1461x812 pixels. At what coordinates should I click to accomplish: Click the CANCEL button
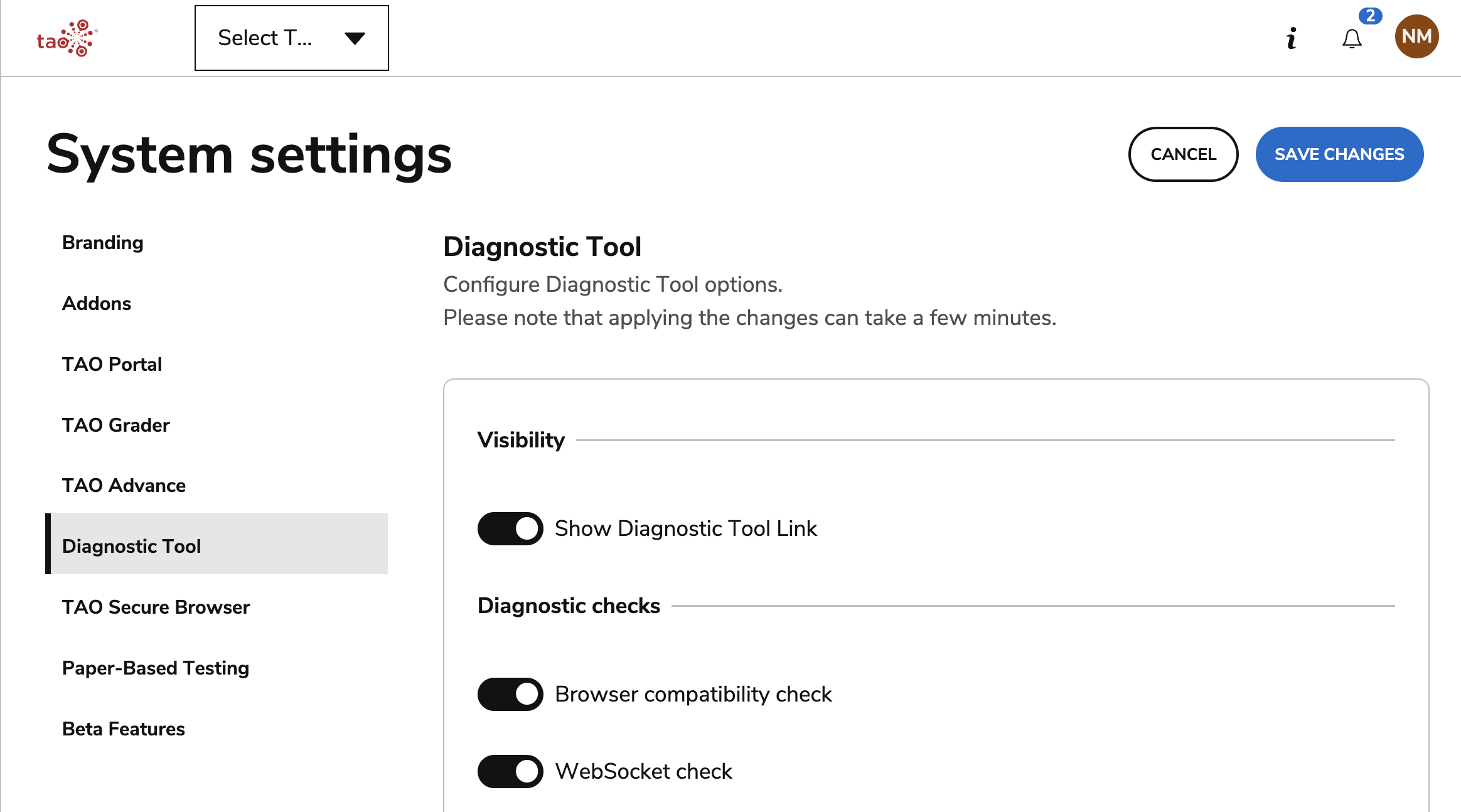click(1183, 154)
